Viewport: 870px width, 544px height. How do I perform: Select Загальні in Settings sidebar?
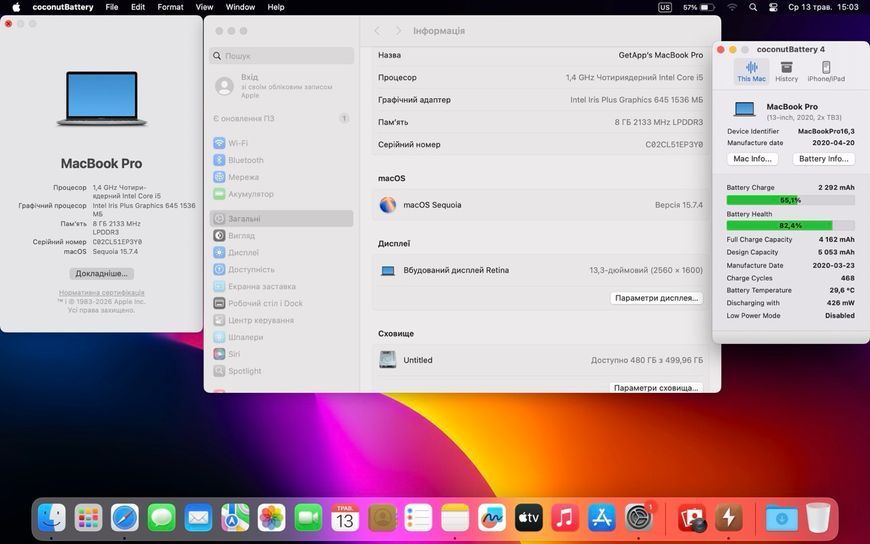pyautogui.click(x=282, y=219)
